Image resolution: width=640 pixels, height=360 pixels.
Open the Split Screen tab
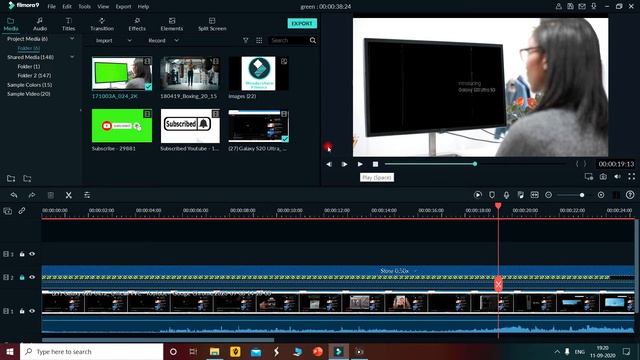(212, 24)
